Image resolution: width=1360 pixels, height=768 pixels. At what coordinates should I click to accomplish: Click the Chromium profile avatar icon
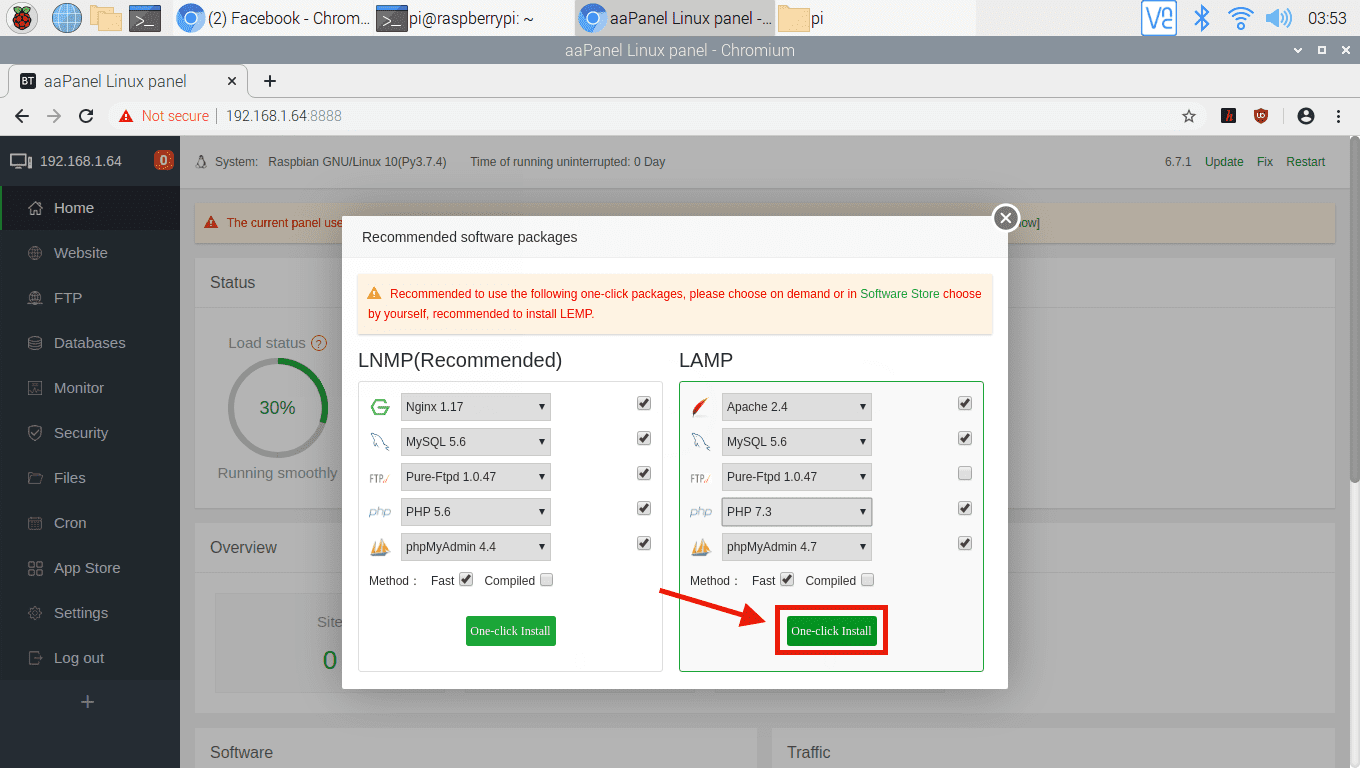[1305, 116]
